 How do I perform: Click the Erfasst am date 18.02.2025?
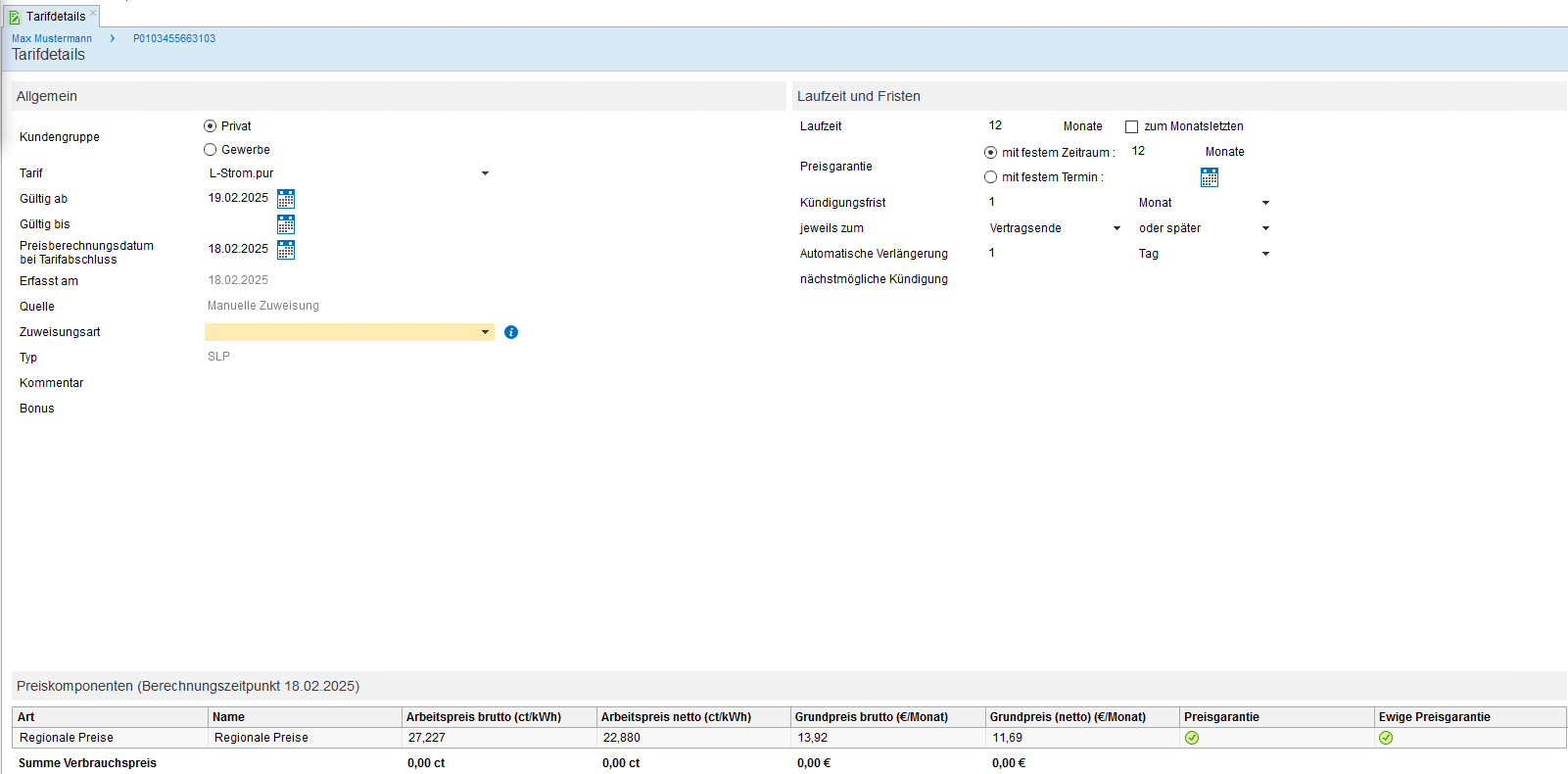click(238, 280)
